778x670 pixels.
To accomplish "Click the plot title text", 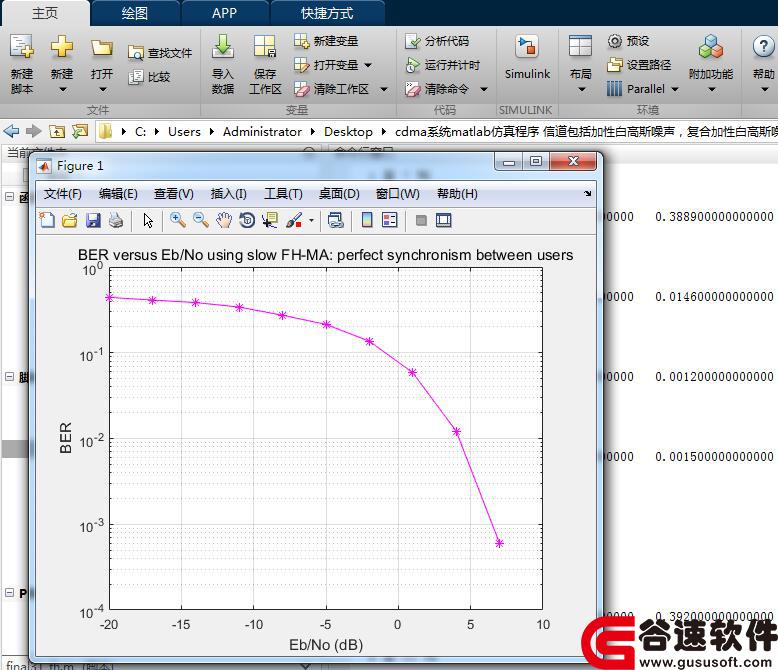I will coord(325,255).
